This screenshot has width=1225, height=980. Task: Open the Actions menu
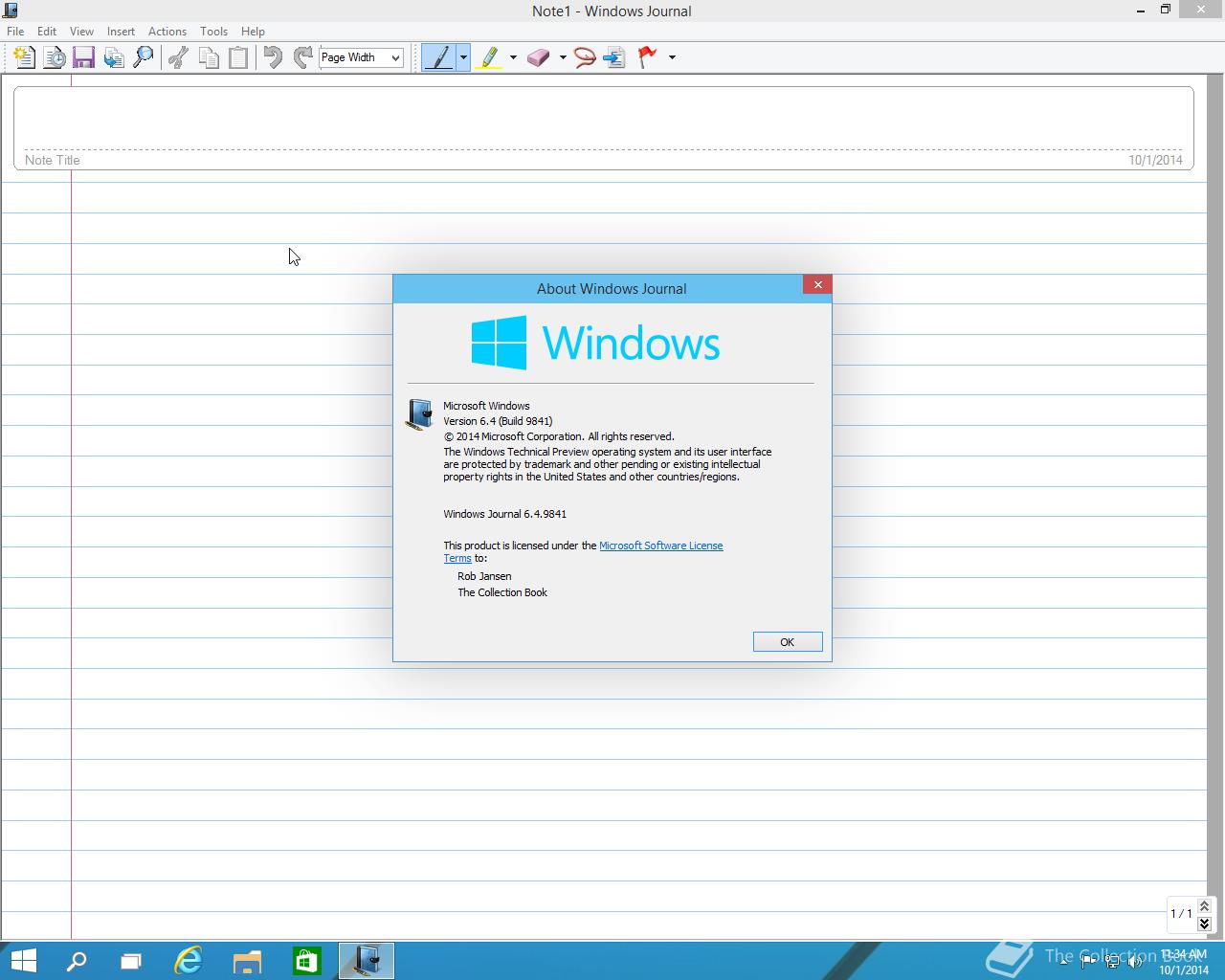(x=167, y=32)
